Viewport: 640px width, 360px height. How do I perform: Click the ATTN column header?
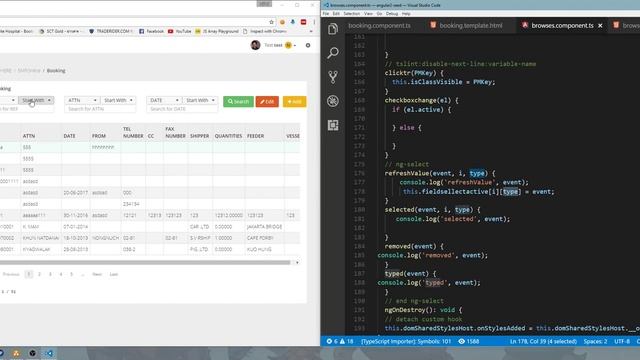pos(29,136)
